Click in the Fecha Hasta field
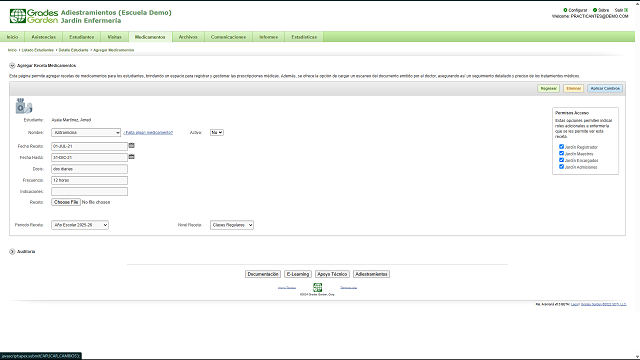This screenshot has width=640, height=360. (89, 158)
